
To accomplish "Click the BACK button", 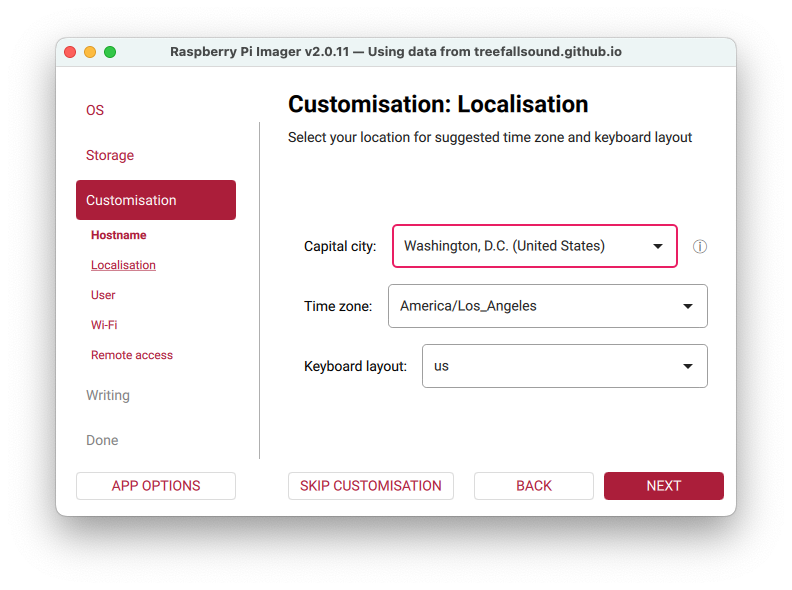I will click(x=534, y=486).
